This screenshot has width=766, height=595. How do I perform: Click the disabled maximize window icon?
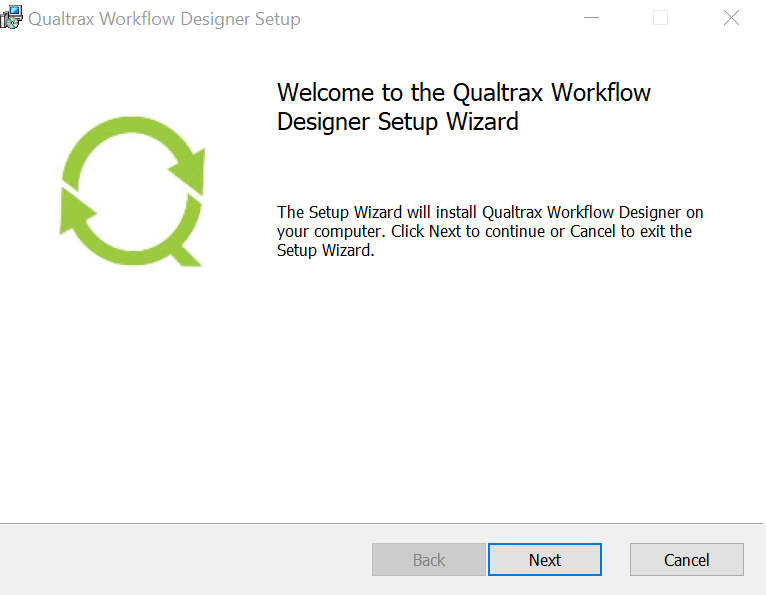tap(660, 18)
